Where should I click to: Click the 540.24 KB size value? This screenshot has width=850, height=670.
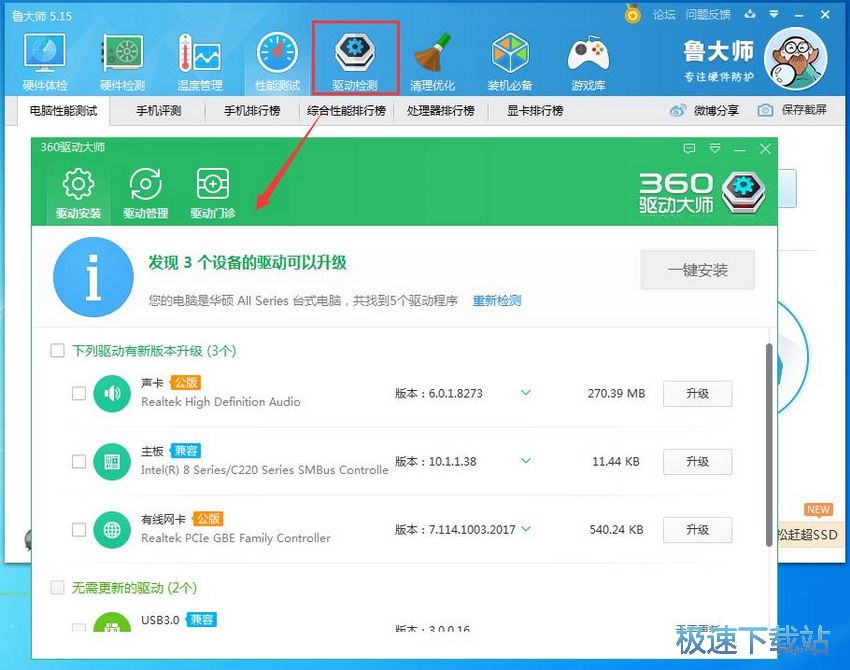[616, 530]
